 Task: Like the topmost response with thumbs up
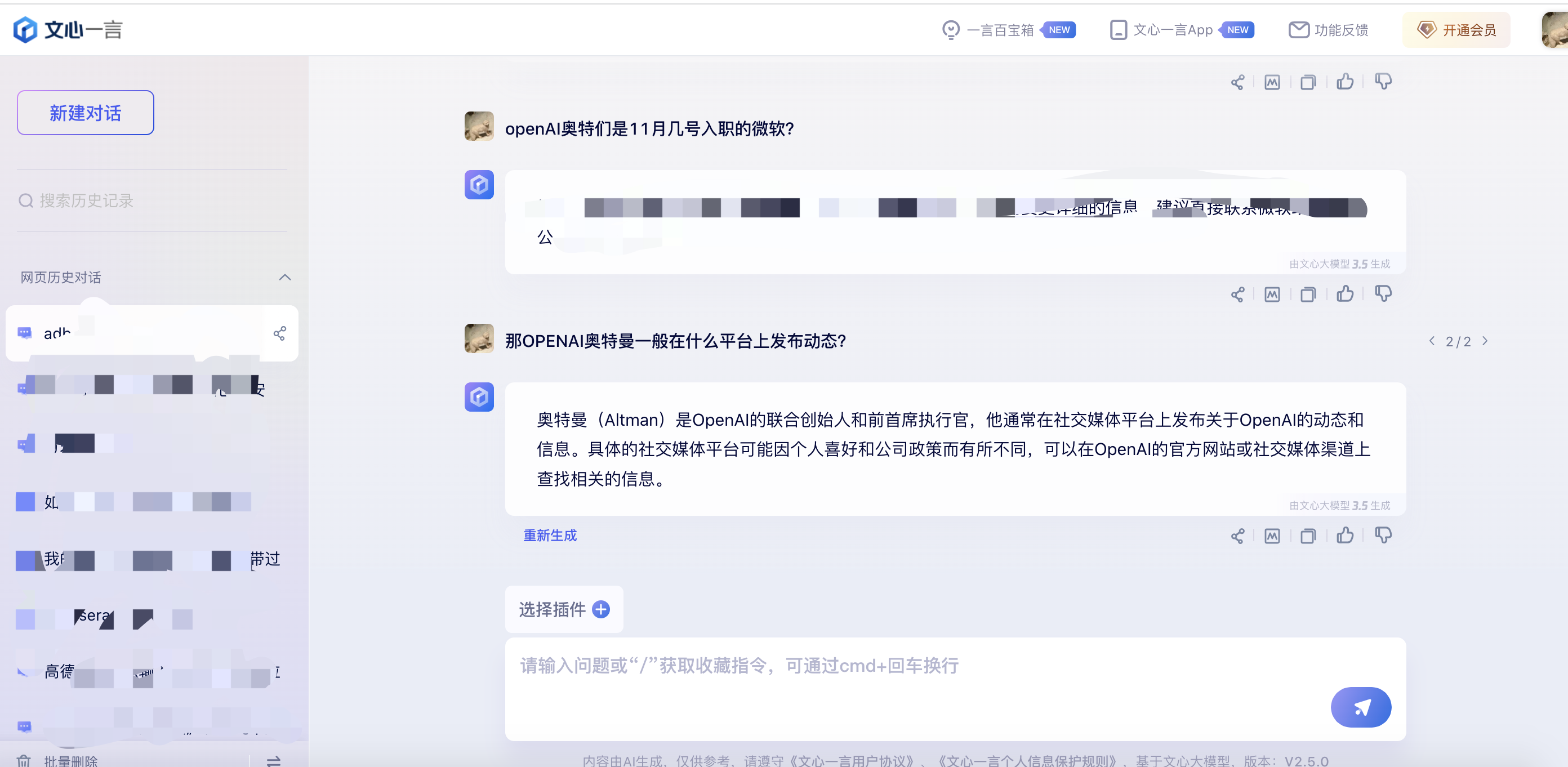click(x=1344, y=82)
